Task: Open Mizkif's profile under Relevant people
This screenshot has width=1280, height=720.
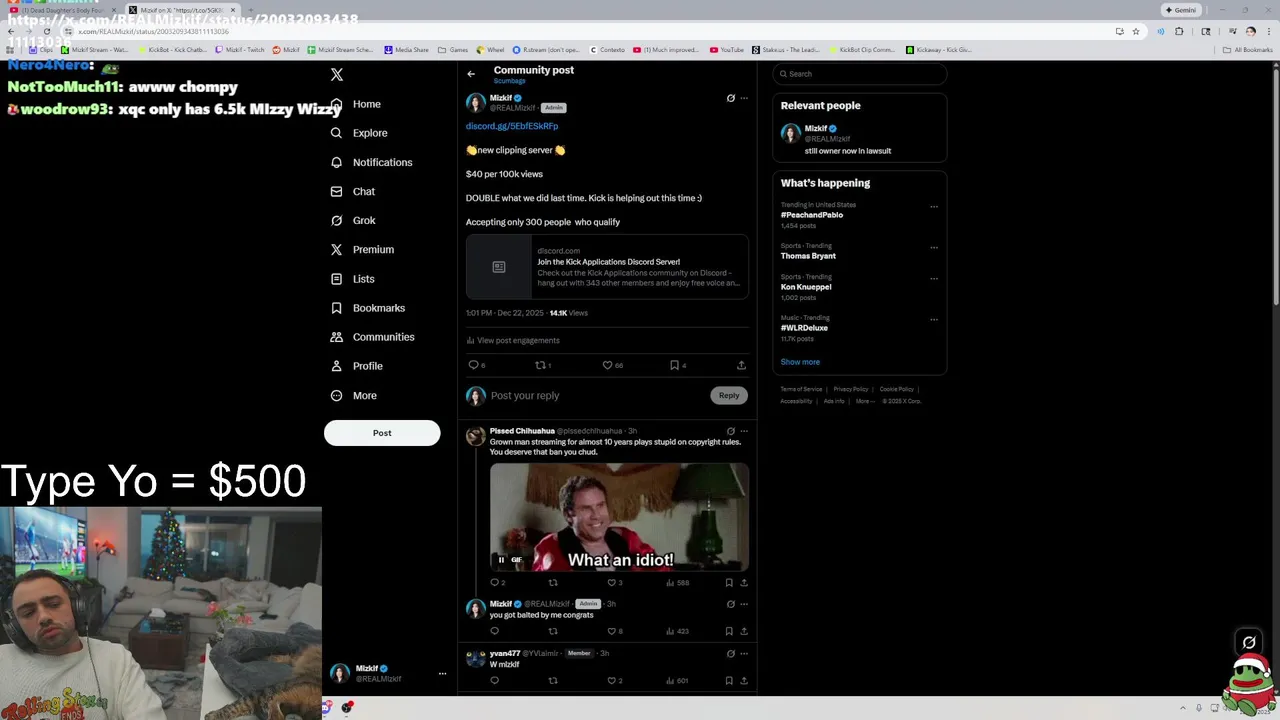Action: point(860,139)
